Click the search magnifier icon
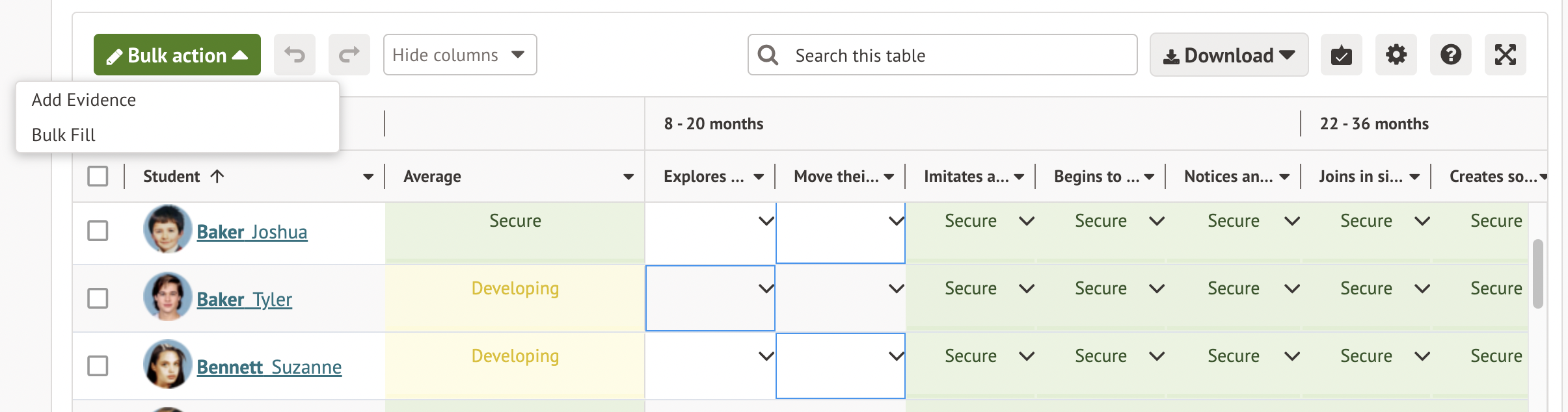 [x=768, y=55]
